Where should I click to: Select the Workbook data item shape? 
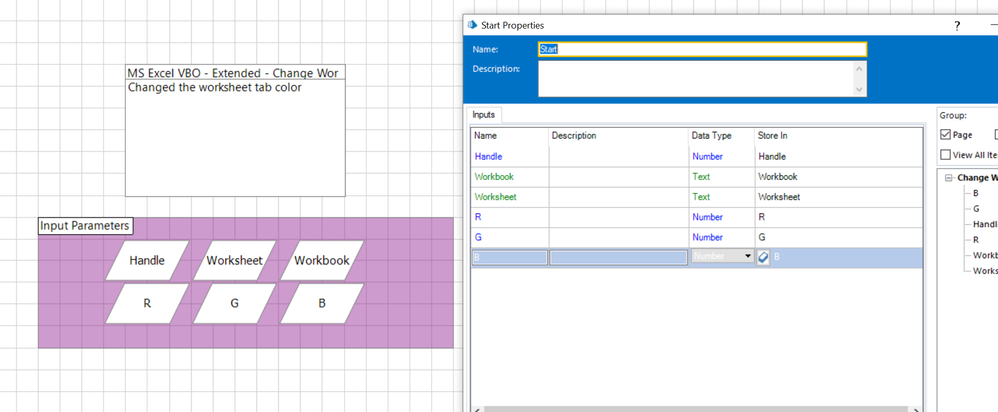321,260
